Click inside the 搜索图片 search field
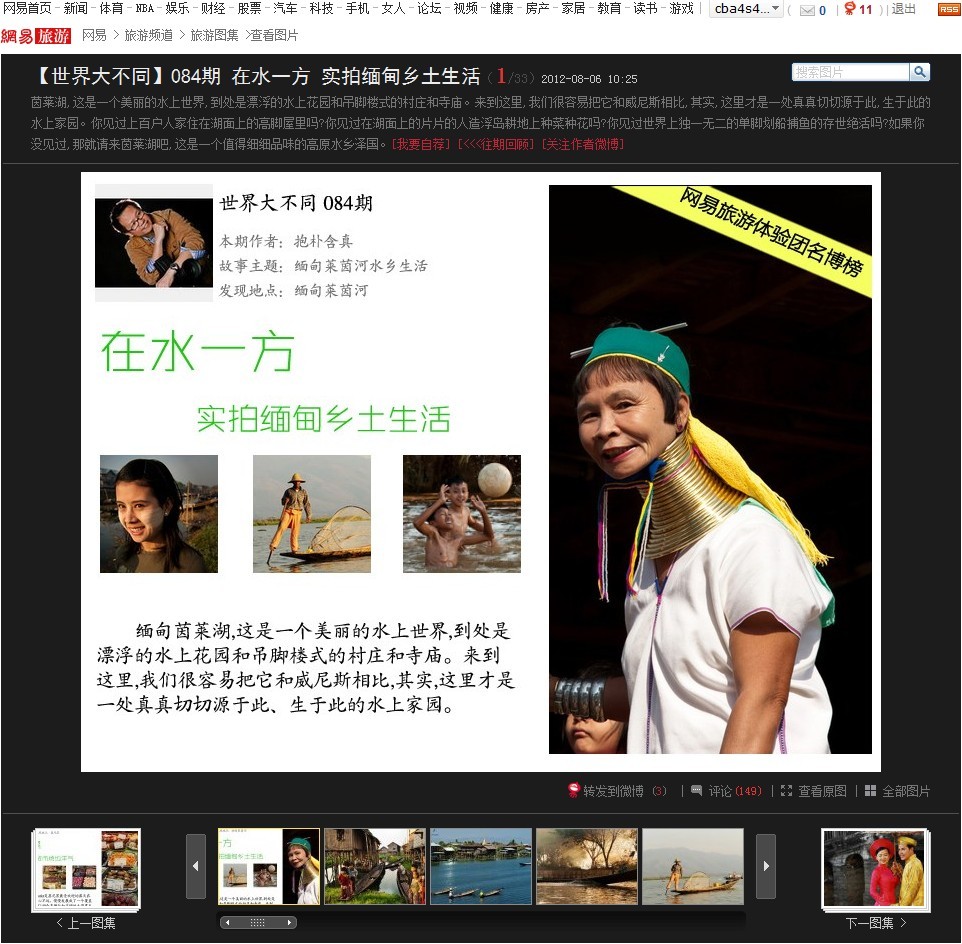 point(850,72)
